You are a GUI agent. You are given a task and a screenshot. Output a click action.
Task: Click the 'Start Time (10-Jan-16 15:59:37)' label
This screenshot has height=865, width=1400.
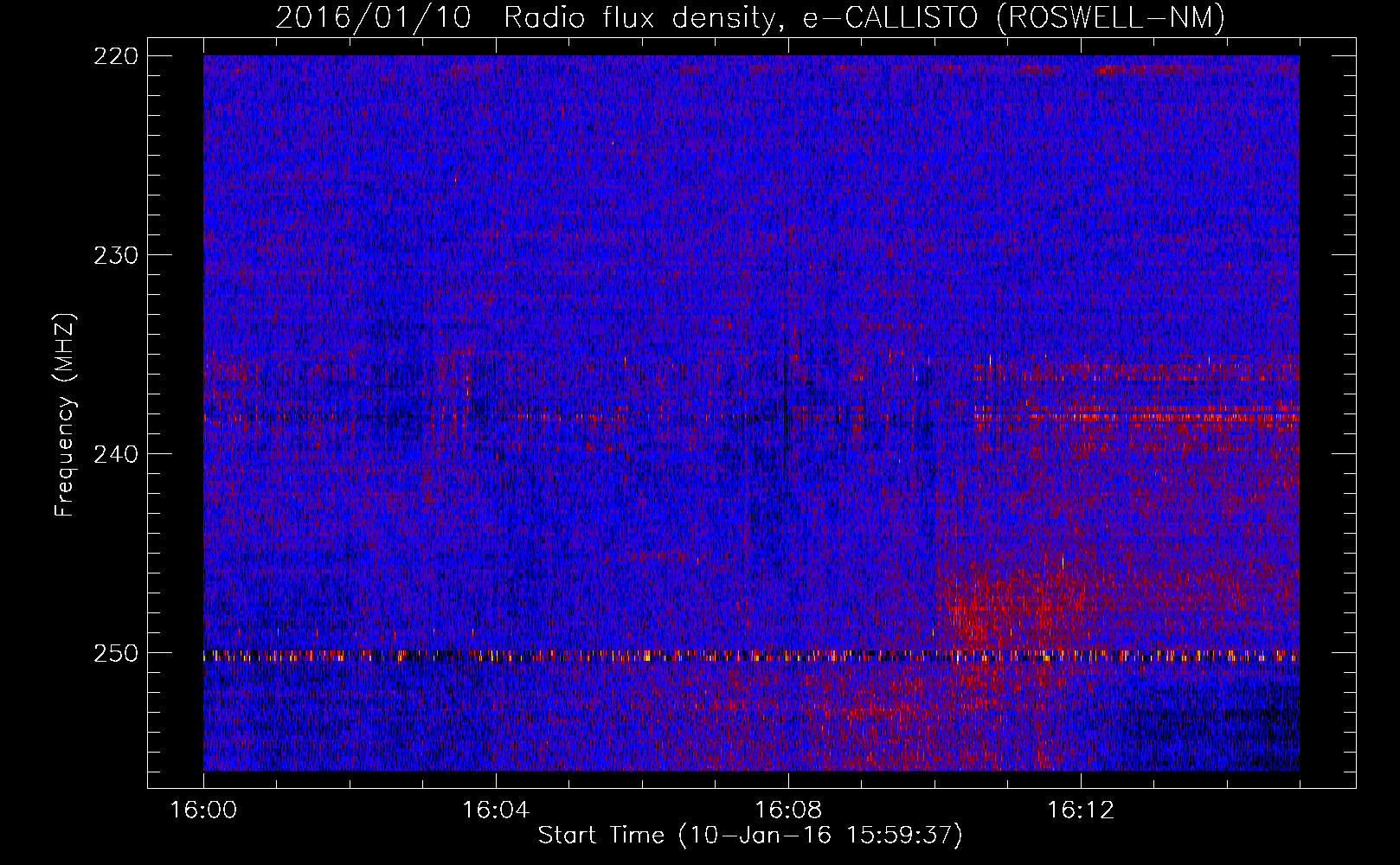(750, 835)
